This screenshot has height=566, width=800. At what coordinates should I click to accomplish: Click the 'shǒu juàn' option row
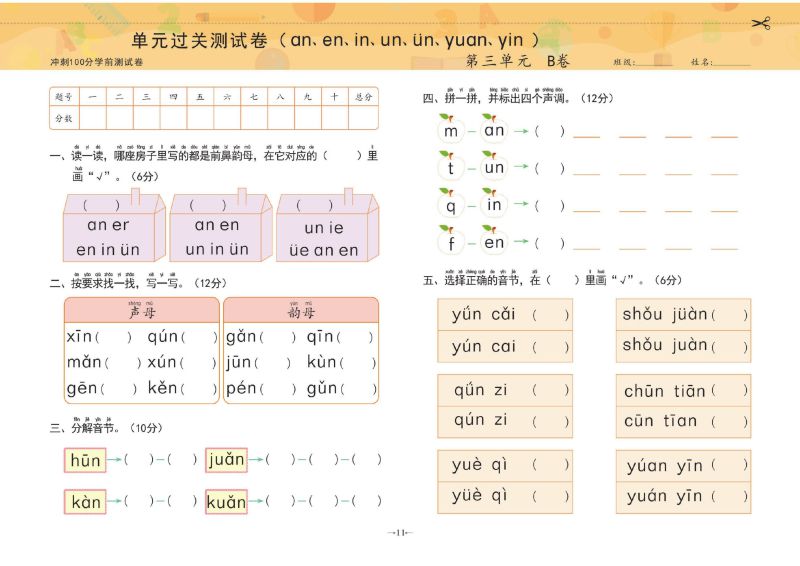pos(684,347)
